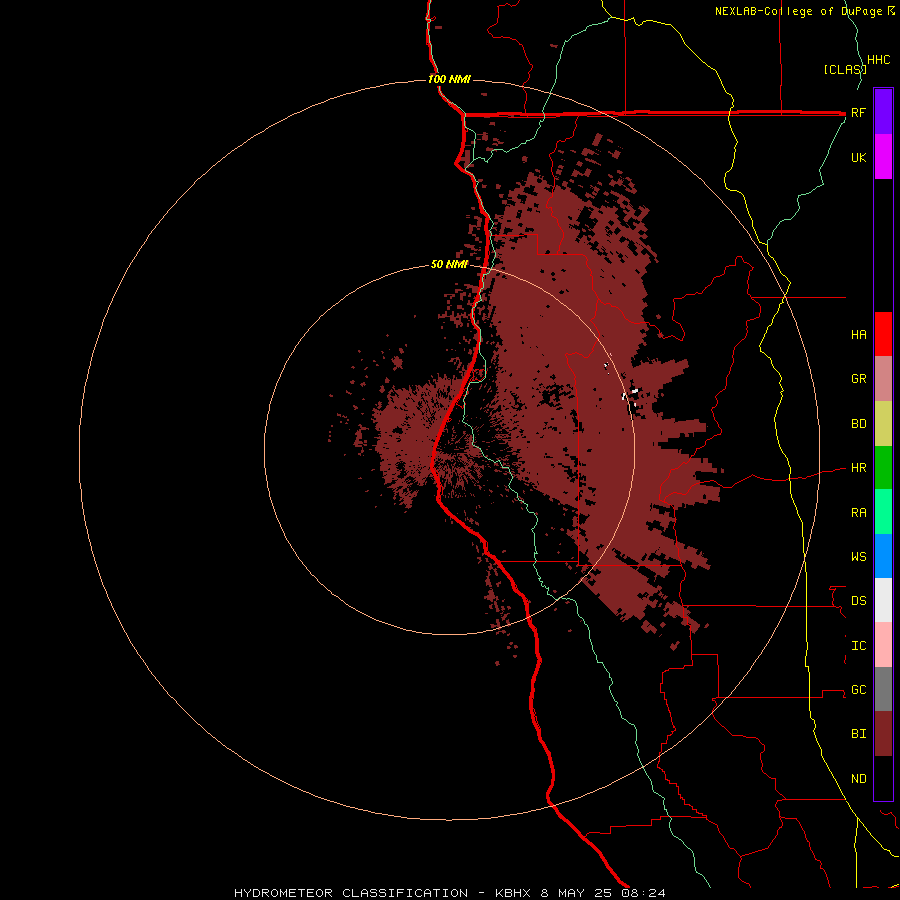The width and height of the screenshot is (900, 900).
Task: Click the DS white legend swatch
Action: [x=883, y=600]
